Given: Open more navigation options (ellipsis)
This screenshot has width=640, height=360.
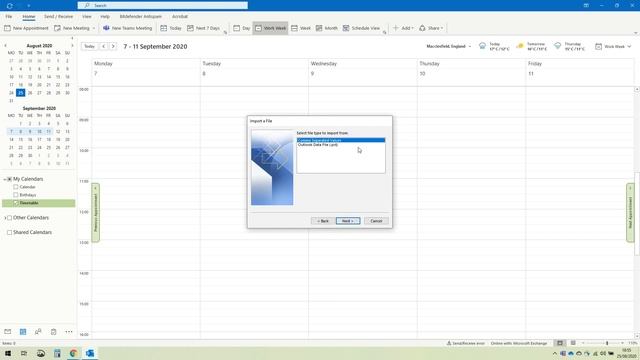Looking at the screenshot, I should (69, 332).
